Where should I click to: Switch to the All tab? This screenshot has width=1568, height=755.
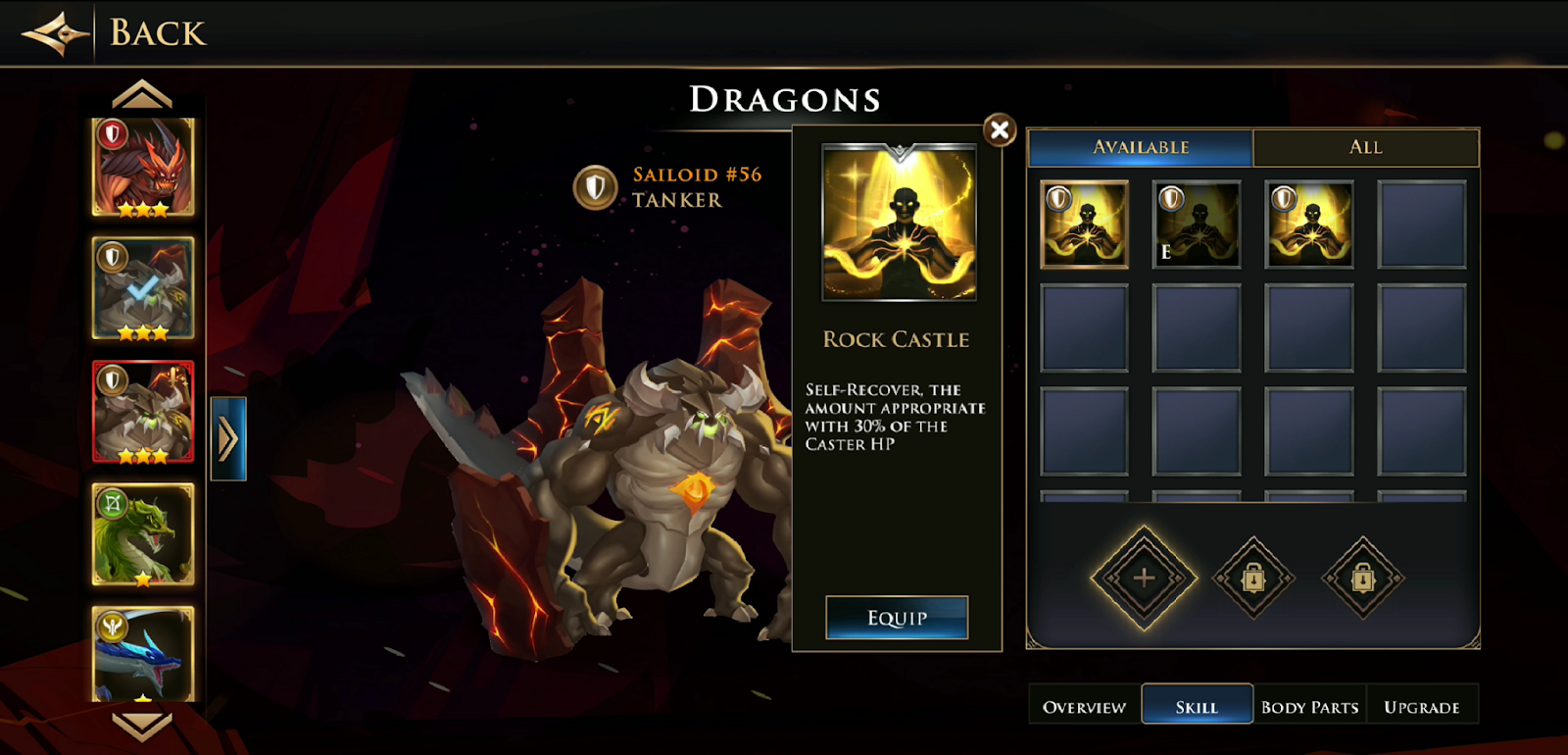tap(1366, 147)
